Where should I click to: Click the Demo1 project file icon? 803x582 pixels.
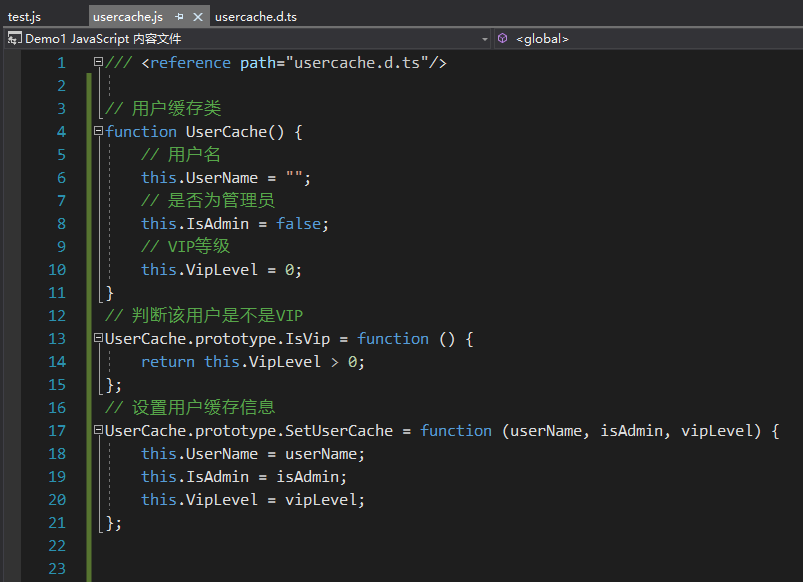click(14, 38)
